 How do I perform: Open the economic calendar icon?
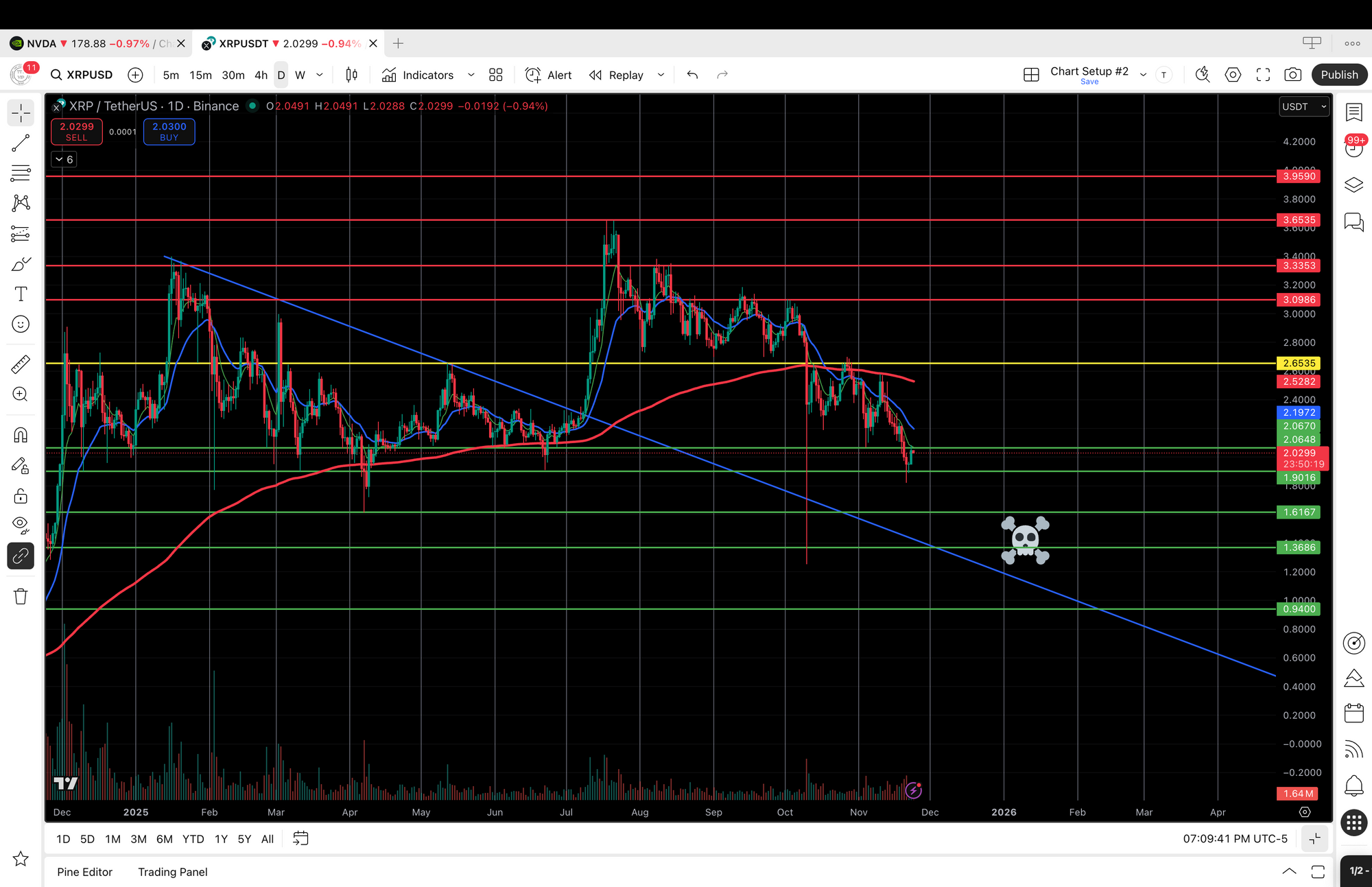click(x=1353, y=713)
